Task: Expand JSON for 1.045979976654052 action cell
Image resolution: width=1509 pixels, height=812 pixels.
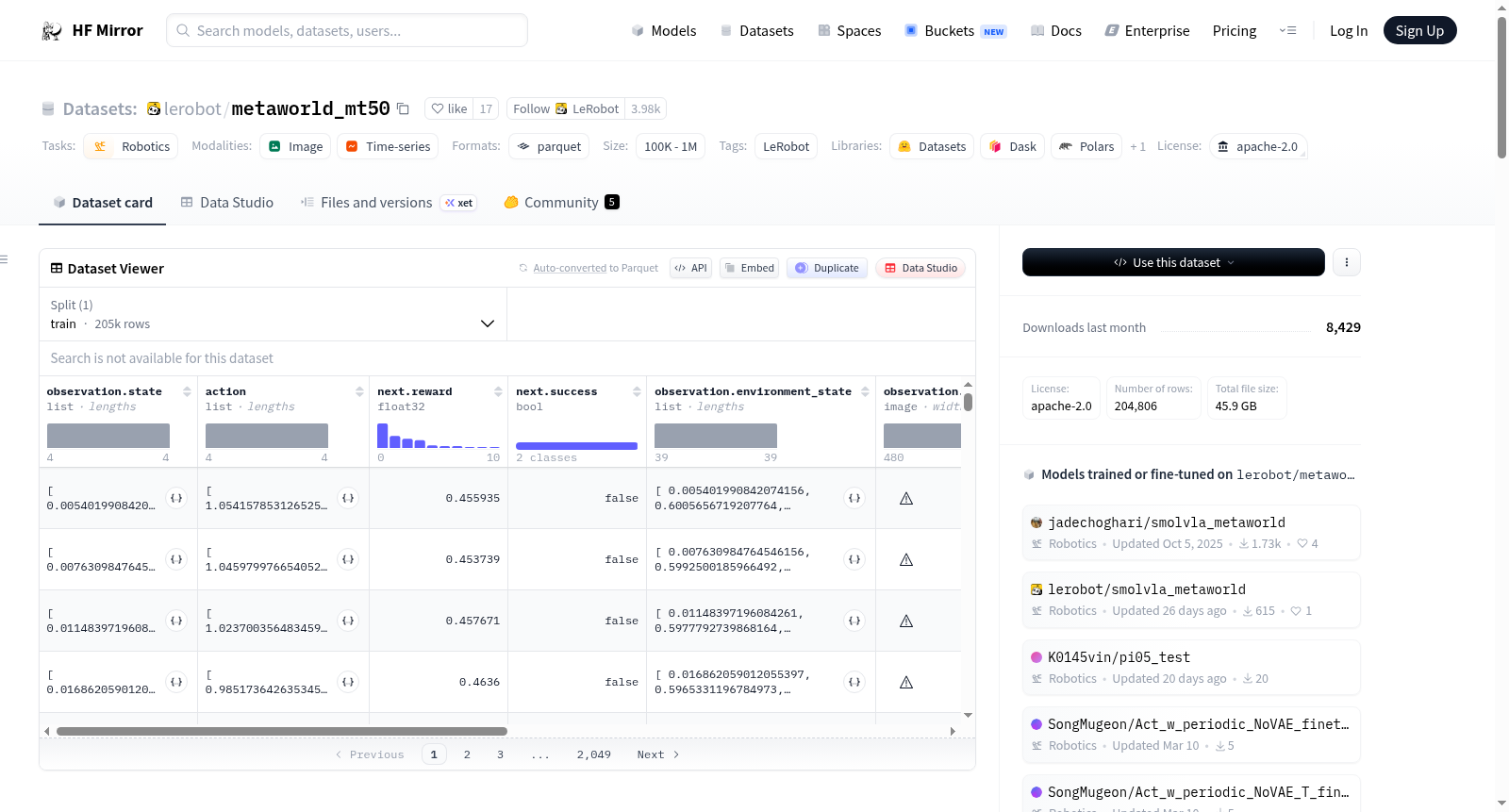Action: [348, 559]
